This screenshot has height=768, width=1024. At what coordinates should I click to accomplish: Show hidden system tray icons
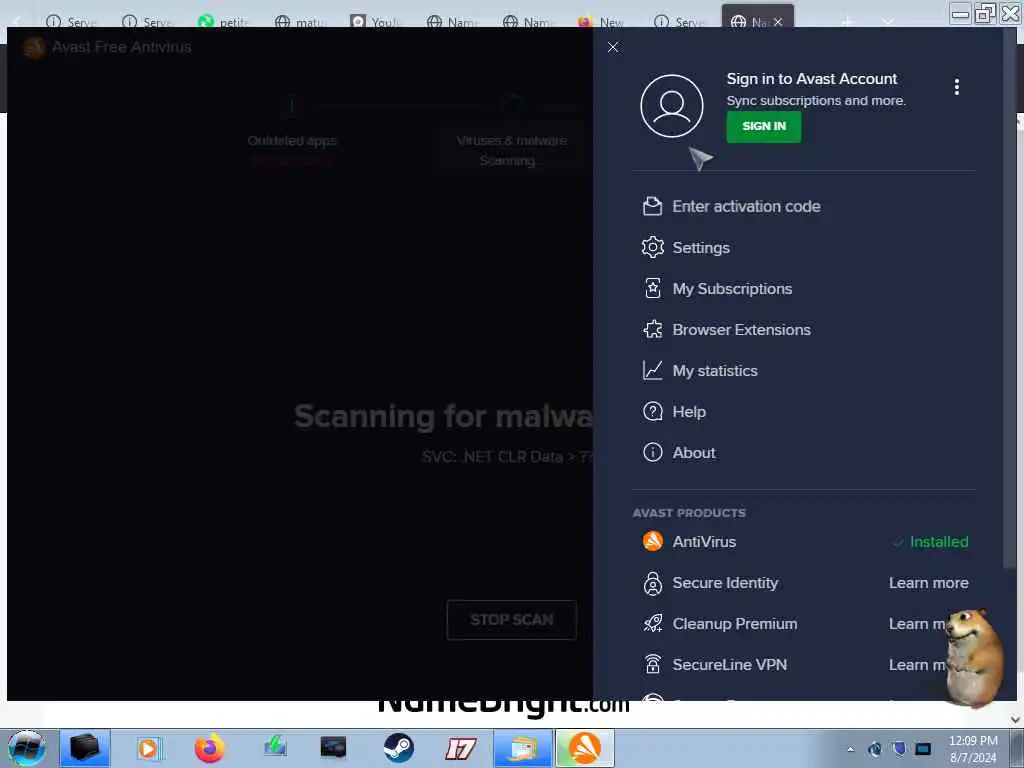click(x=850, y=749)
